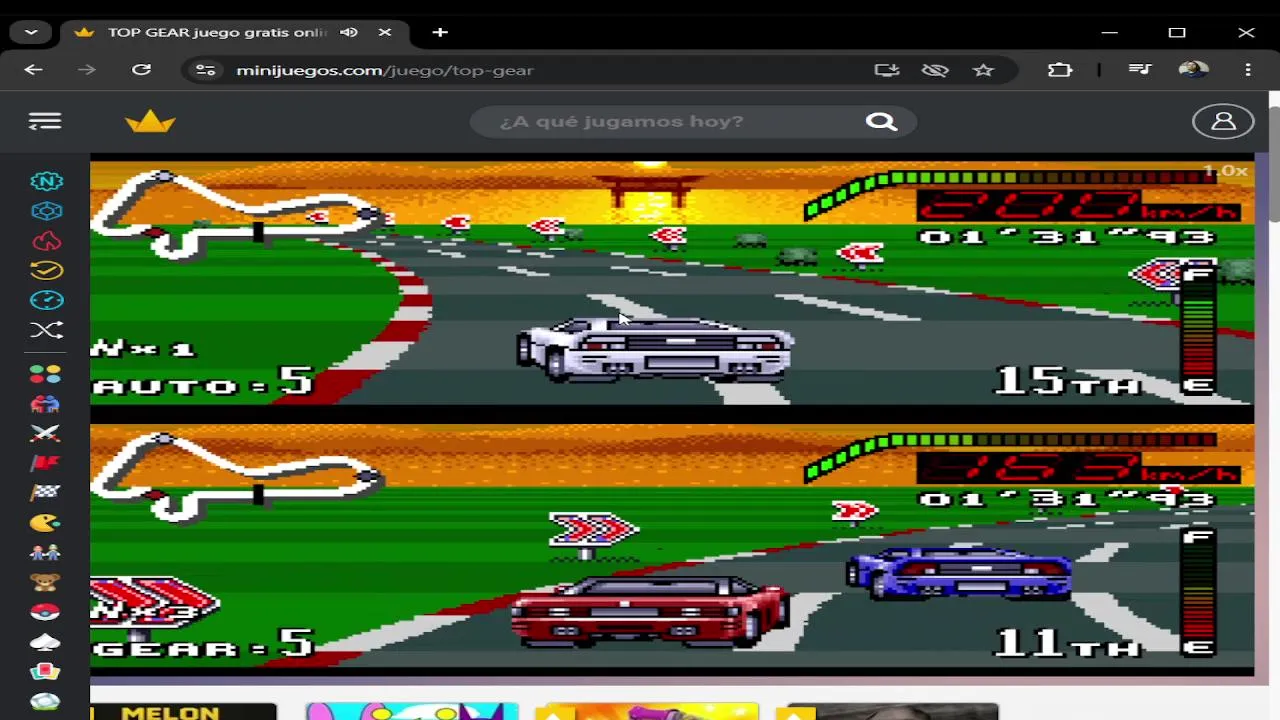The image size is (1280, 720).
Task: Open the checkered flag racing category icon
Action: (x=45, y=492)
